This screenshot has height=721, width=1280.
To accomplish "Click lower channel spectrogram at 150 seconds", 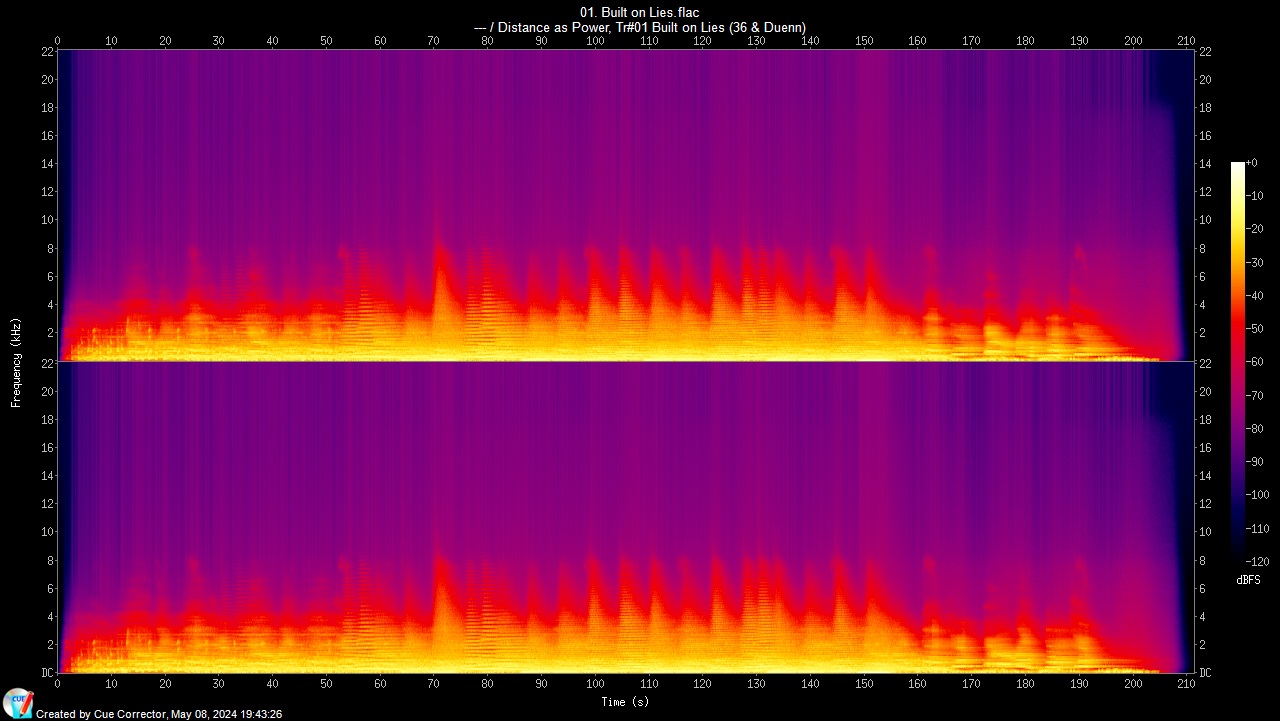I will pos(864,600).
